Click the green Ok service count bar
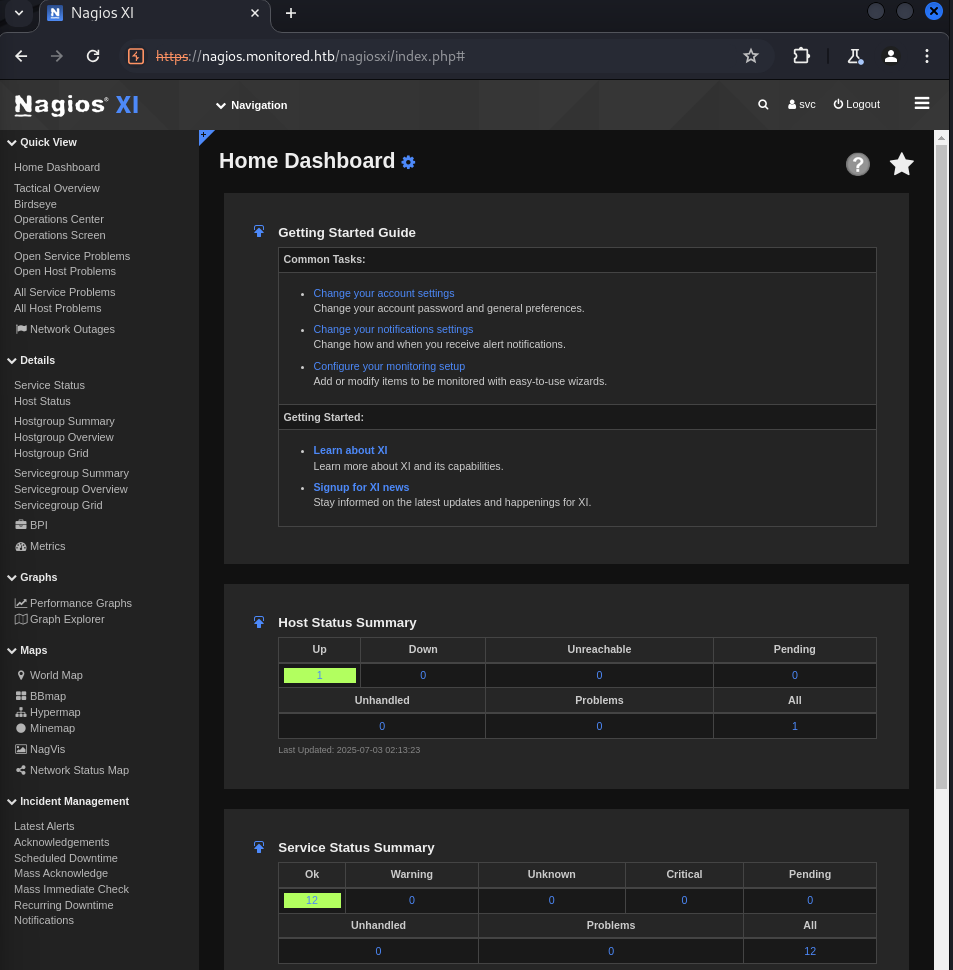The image size is (953, 970). (x=312, y=900)
